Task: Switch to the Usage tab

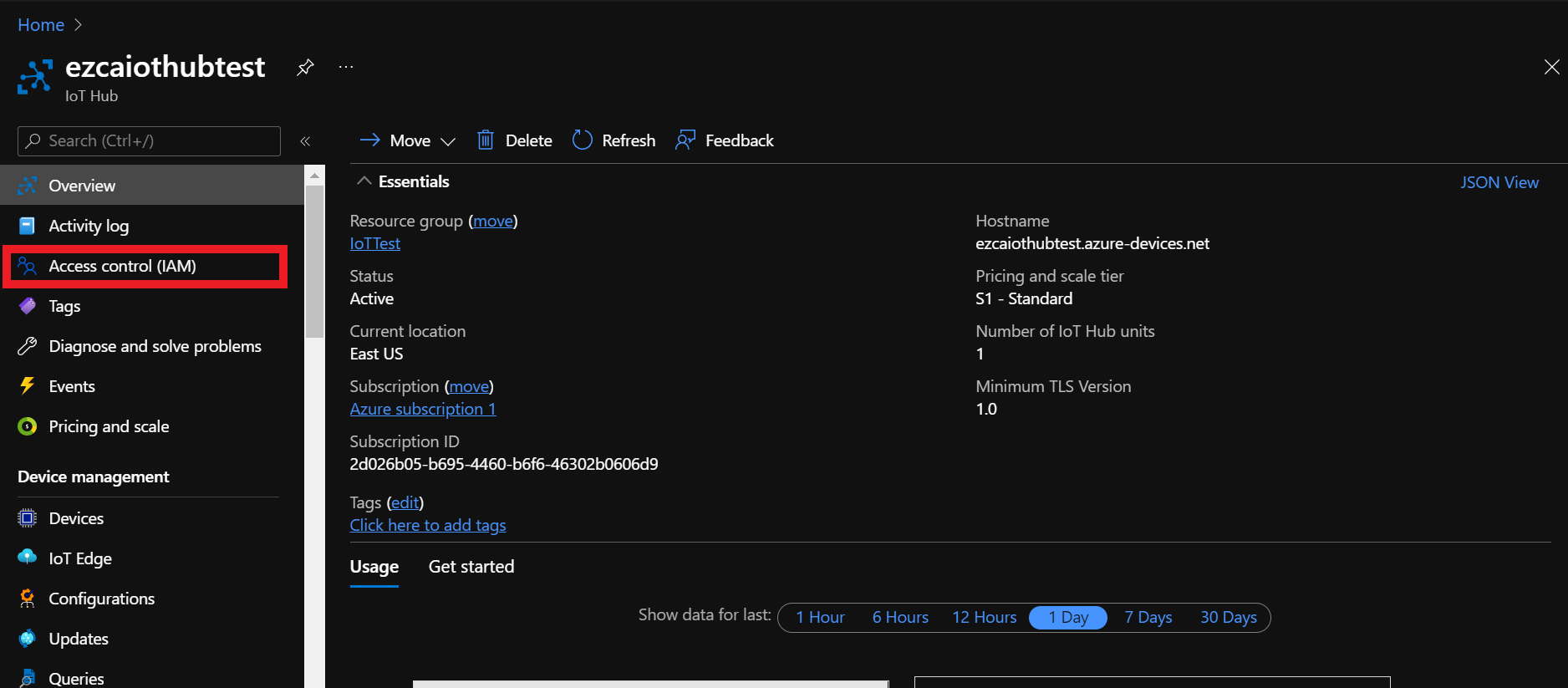Action: 374,567
